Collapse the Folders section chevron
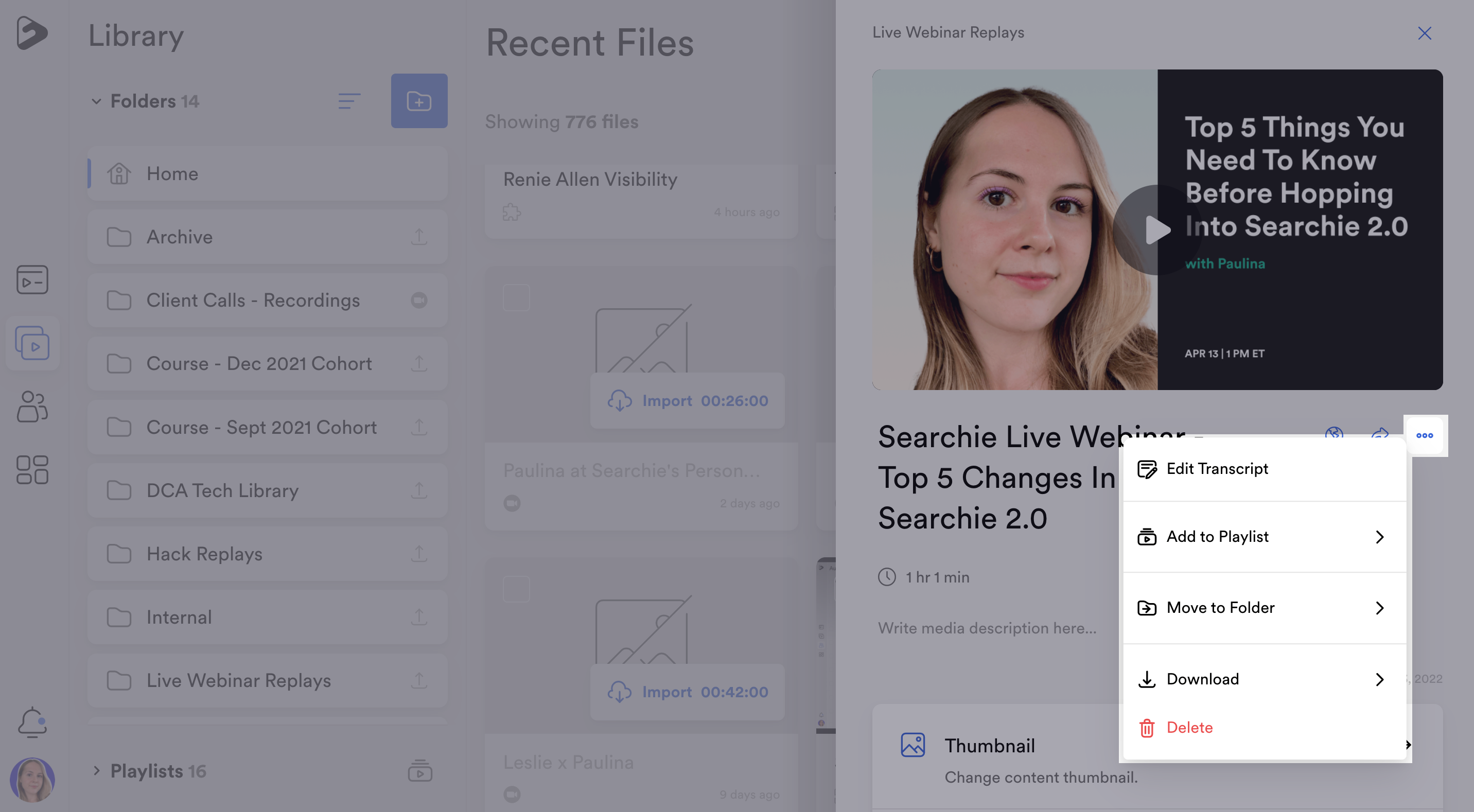 click(x=96, y=101)
